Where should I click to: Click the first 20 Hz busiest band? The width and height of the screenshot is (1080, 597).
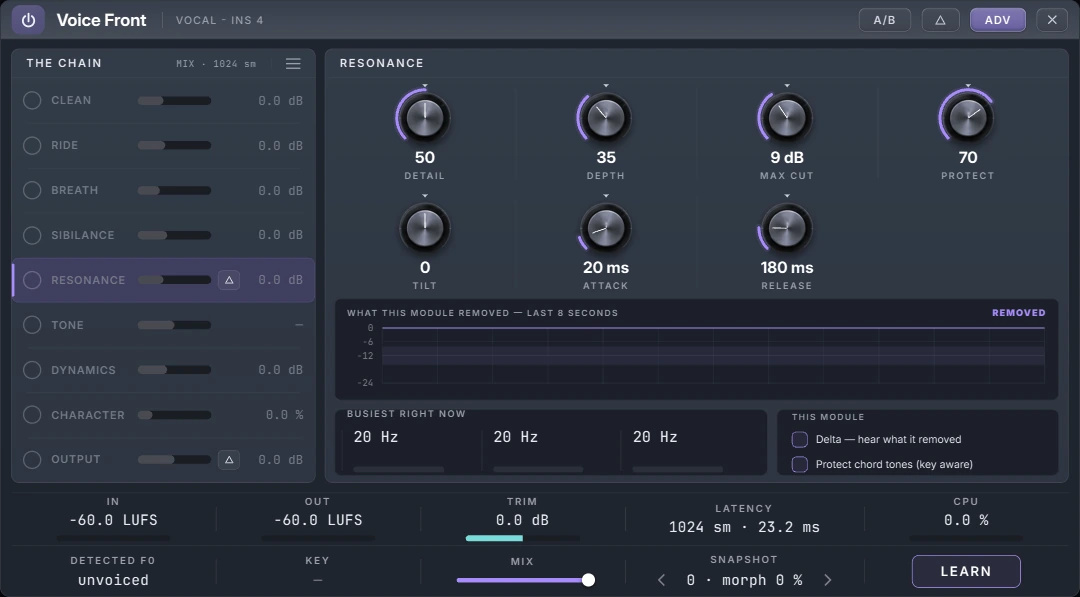pyautogui.click(x=375, y=437)
